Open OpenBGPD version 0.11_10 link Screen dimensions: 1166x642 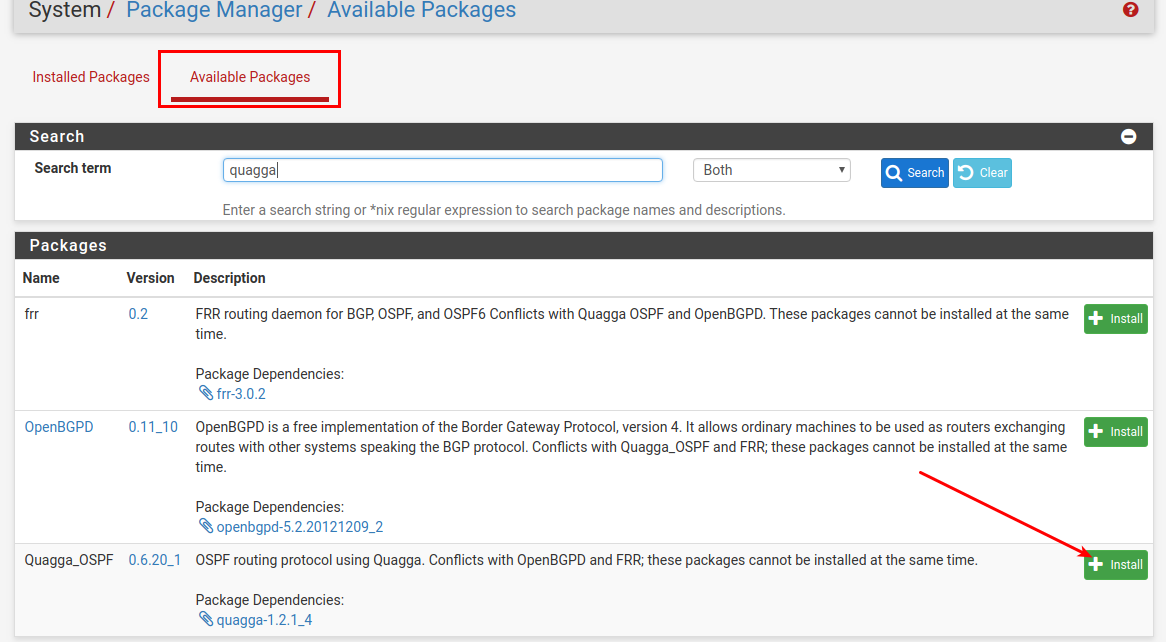pos(153,427)
